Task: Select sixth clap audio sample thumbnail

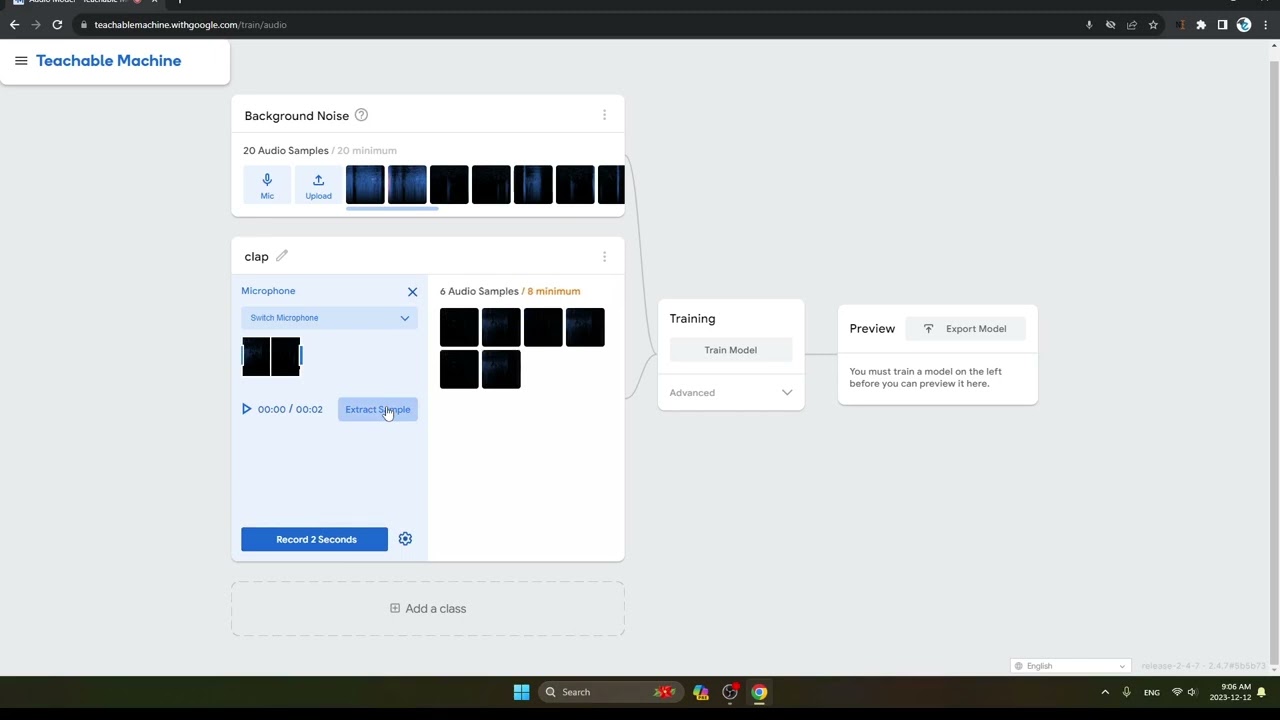Action: (501, 369)
